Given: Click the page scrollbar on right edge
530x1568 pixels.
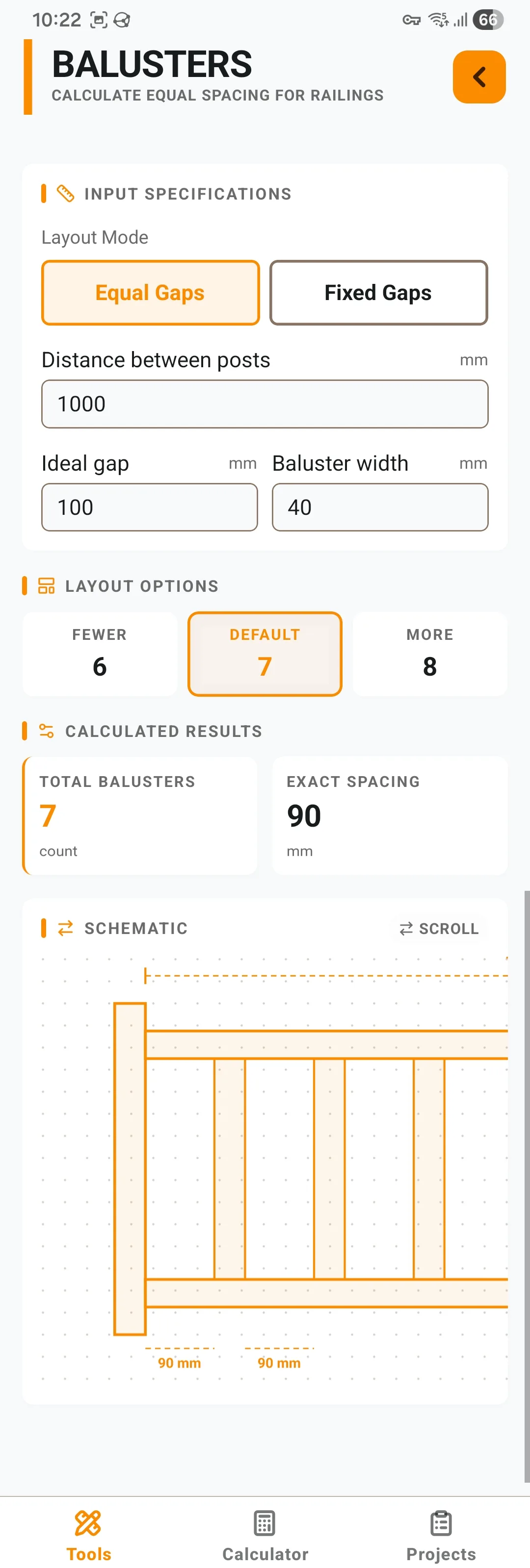Looking at the screenshot, I should 527,1187.
